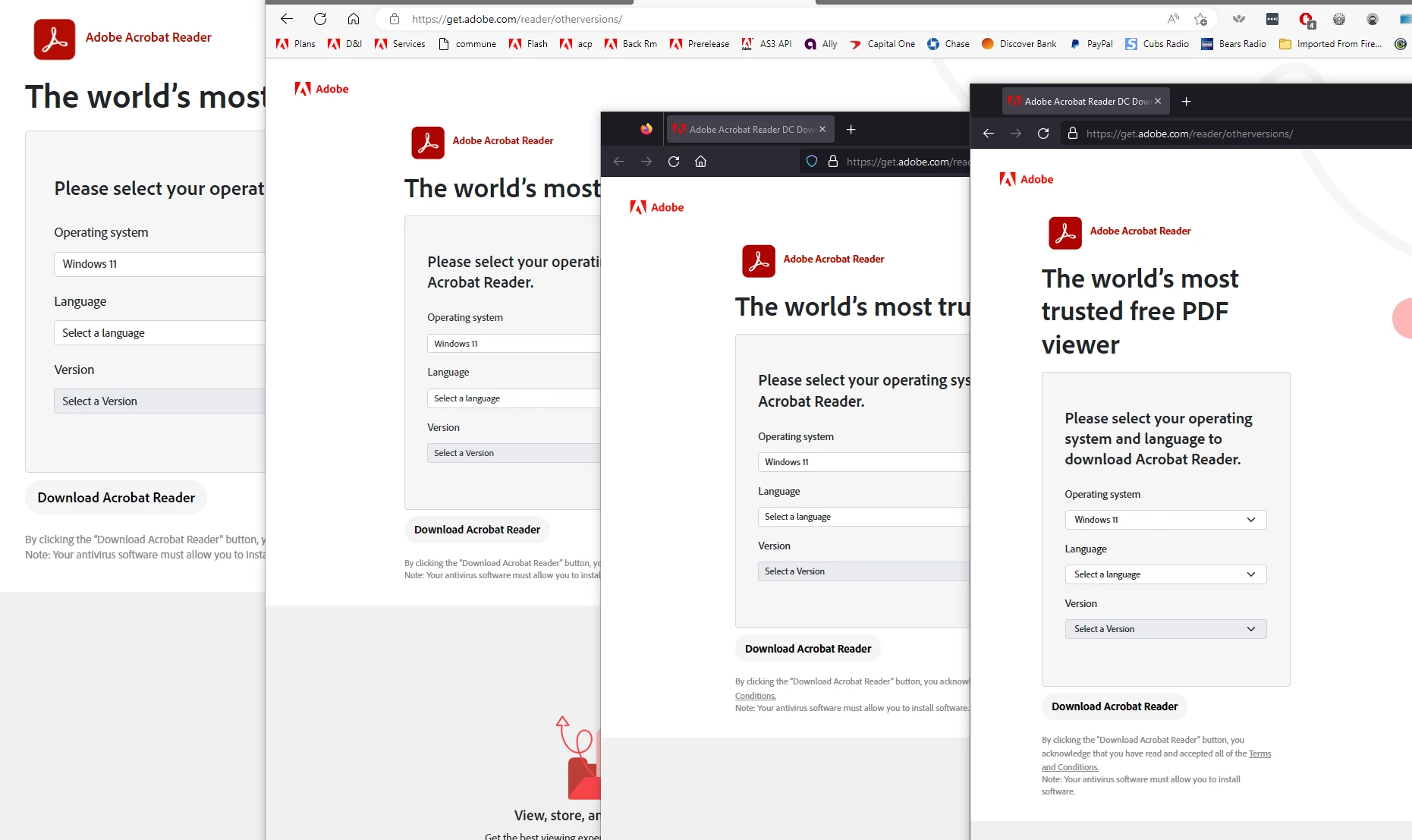Click Firefox back arrow button
This screenshot has height=840, width=1412.
click(x=619, y=161)
